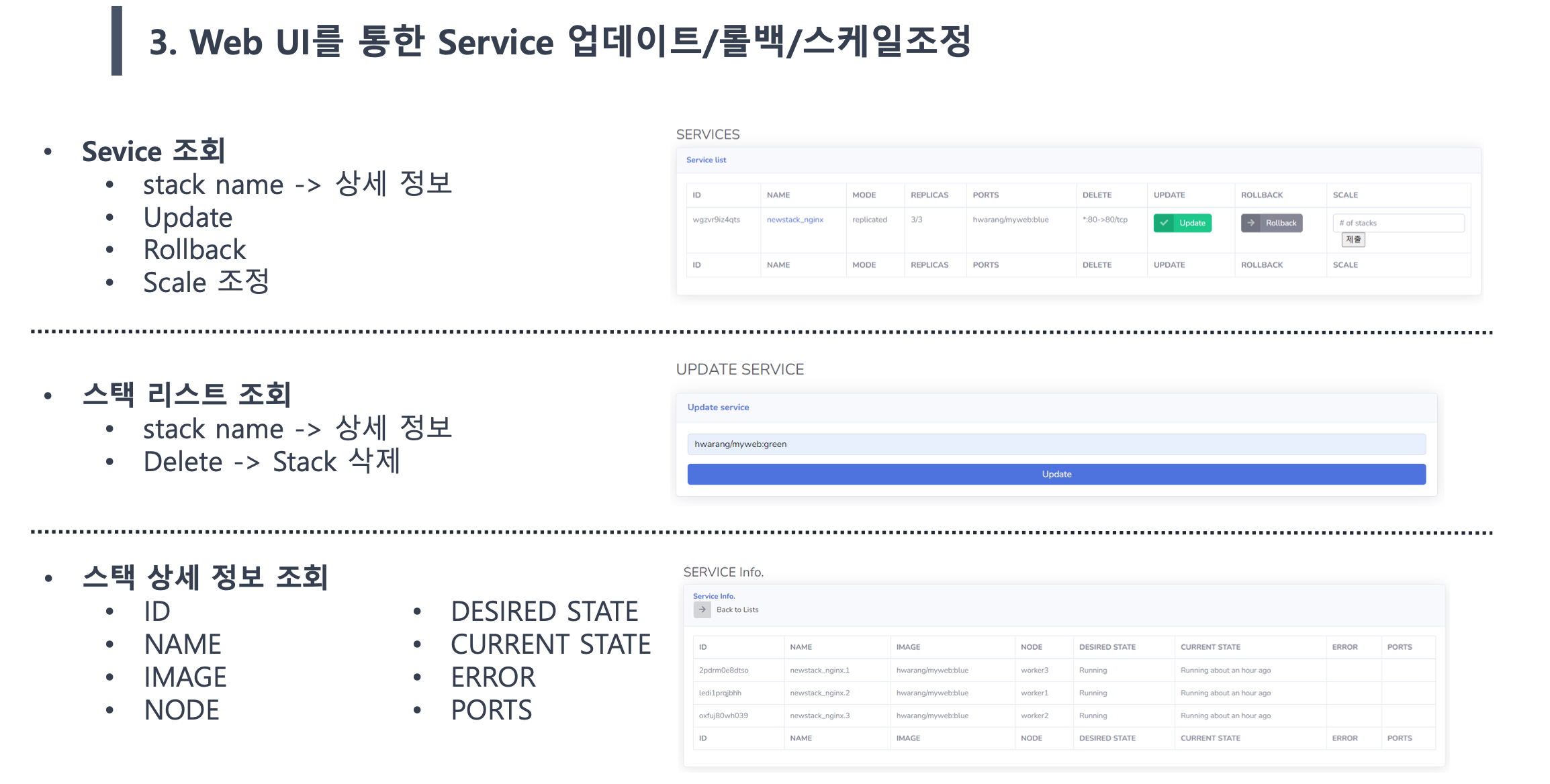The height and width of the screenshot is (784, 1550).
Task: Select the newstack_nginx.2 task row
Action: pyautogui.click(x=819, y=693)
